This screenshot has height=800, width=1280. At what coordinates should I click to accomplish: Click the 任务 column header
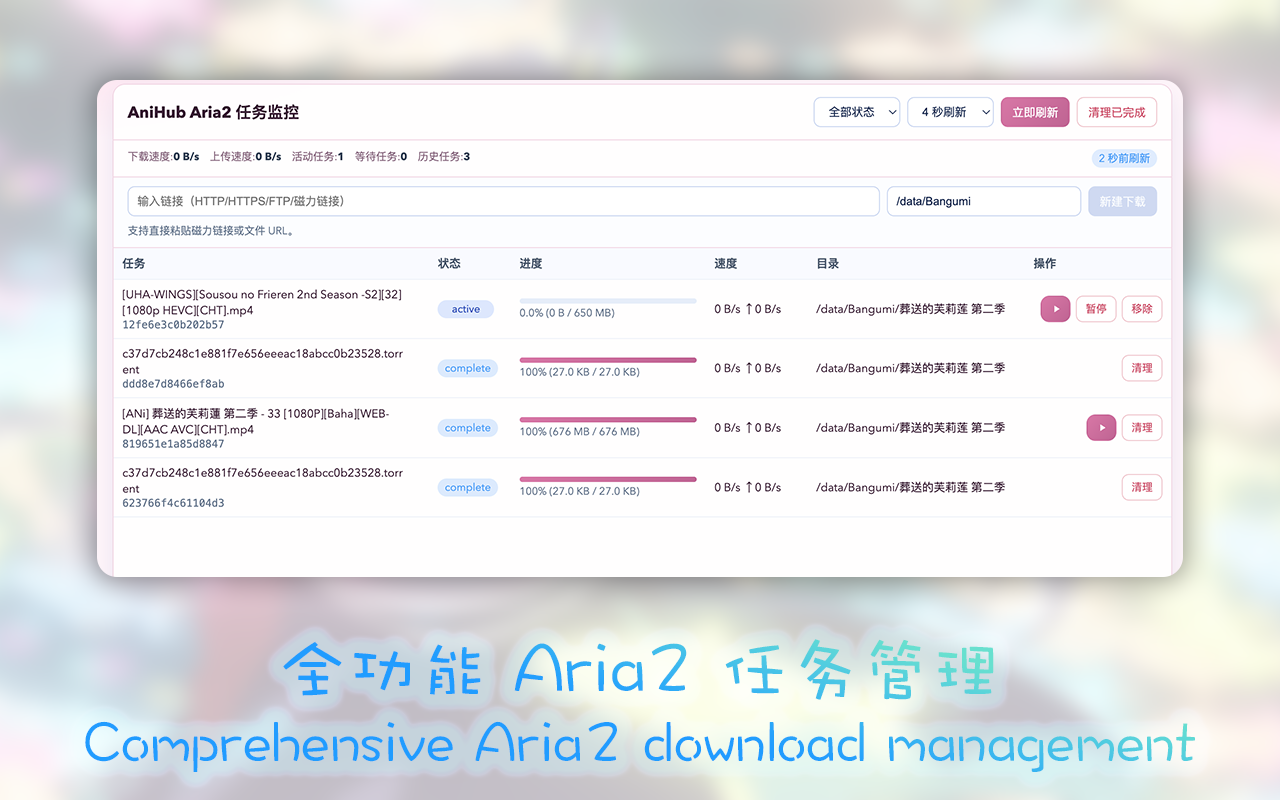(x=134, y=264)
